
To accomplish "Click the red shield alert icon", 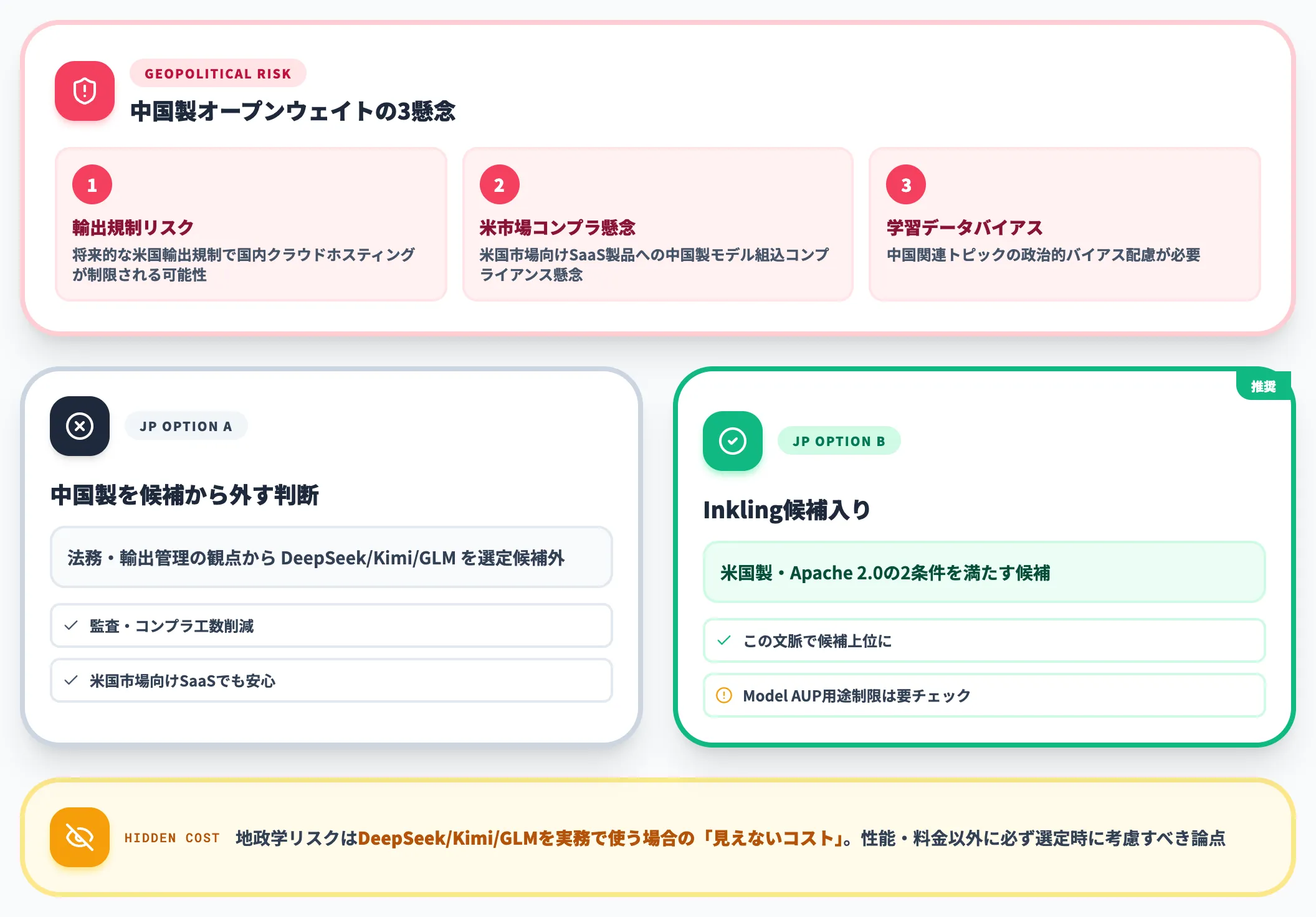I will [85, 91].
